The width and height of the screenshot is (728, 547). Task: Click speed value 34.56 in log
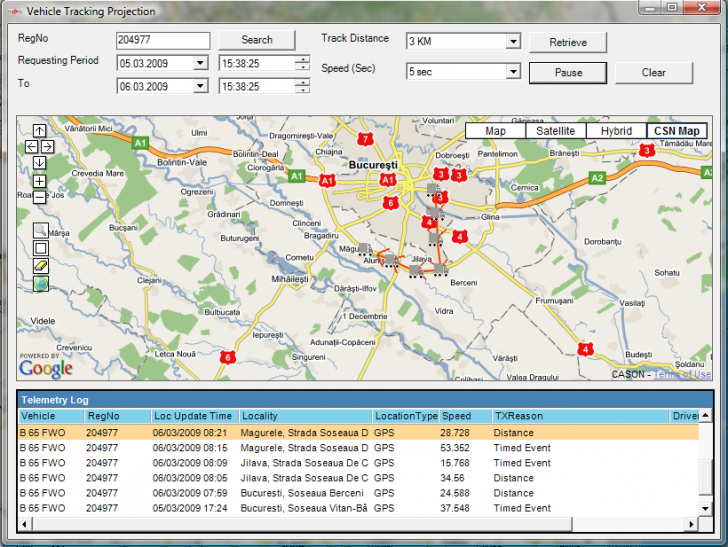point(452,478)
